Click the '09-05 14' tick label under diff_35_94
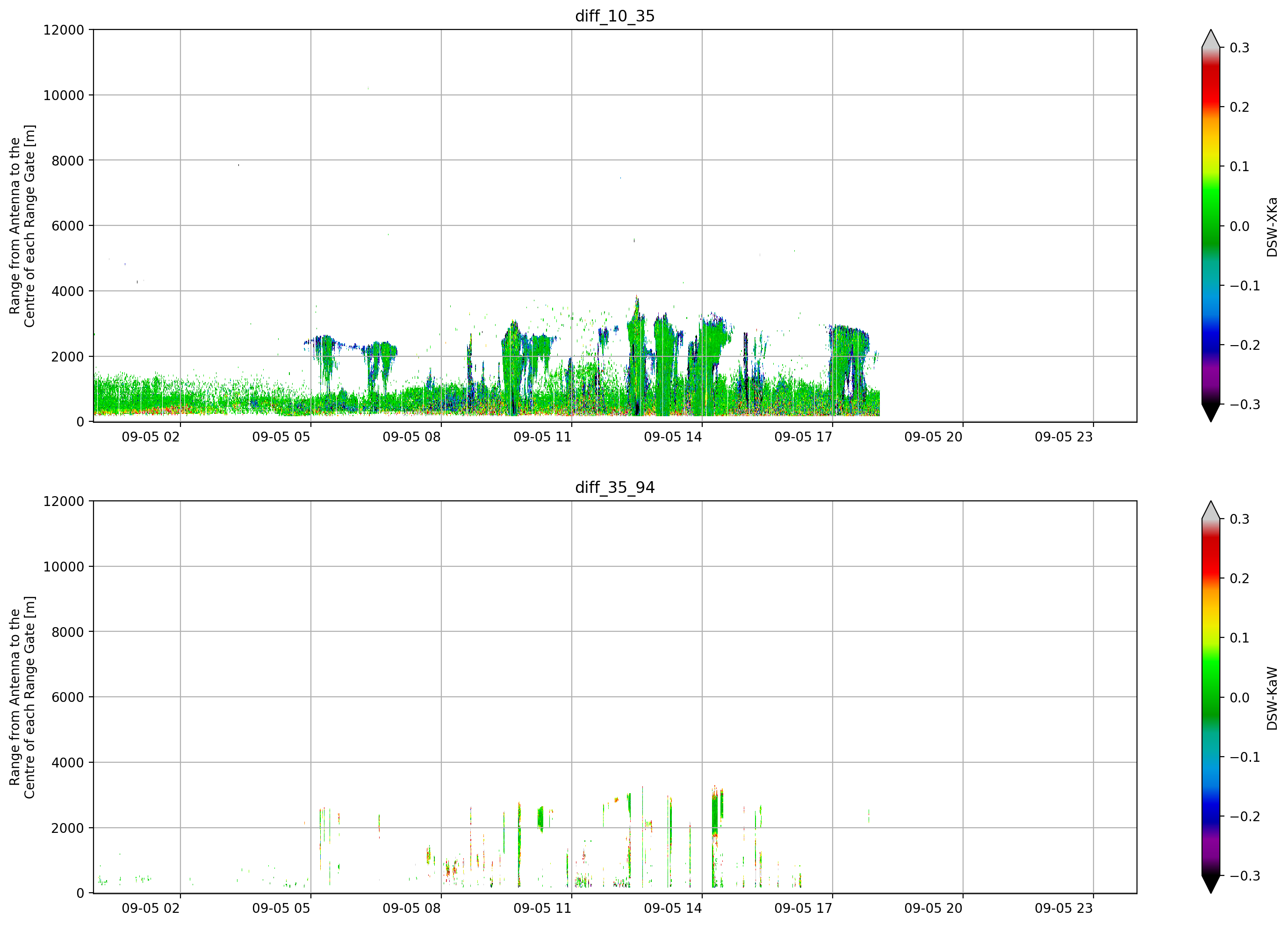 tap(673, 908)
